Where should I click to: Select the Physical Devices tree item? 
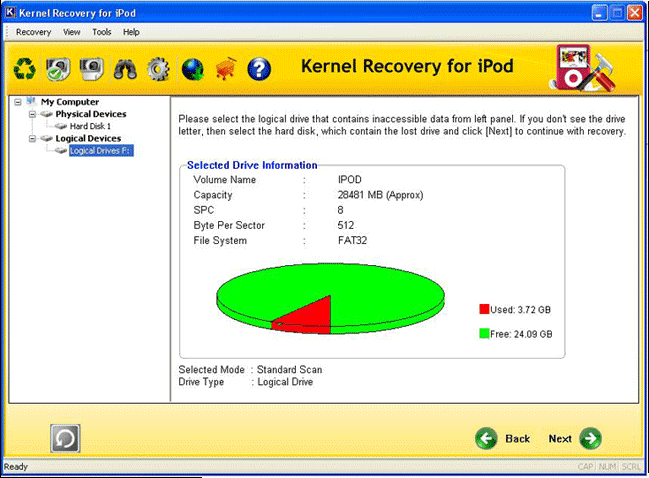pyautogui.click(x=91, y=114)
